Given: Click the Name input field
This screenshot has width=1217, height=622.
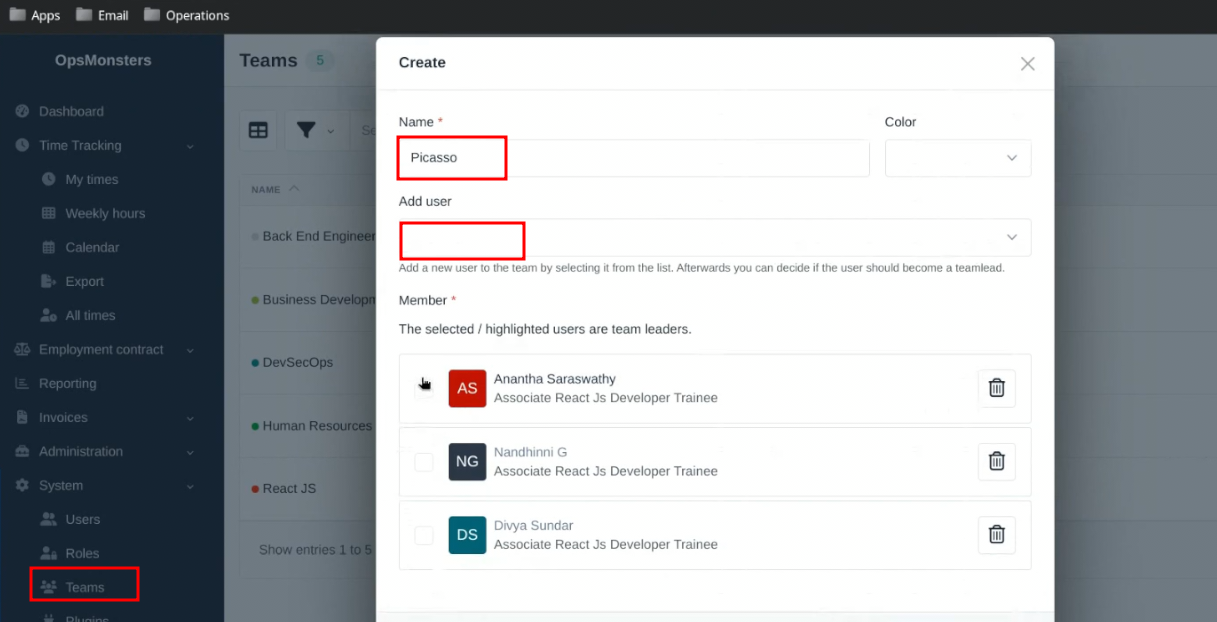Looking at the screenshot, I should click(x=634, y=158).
